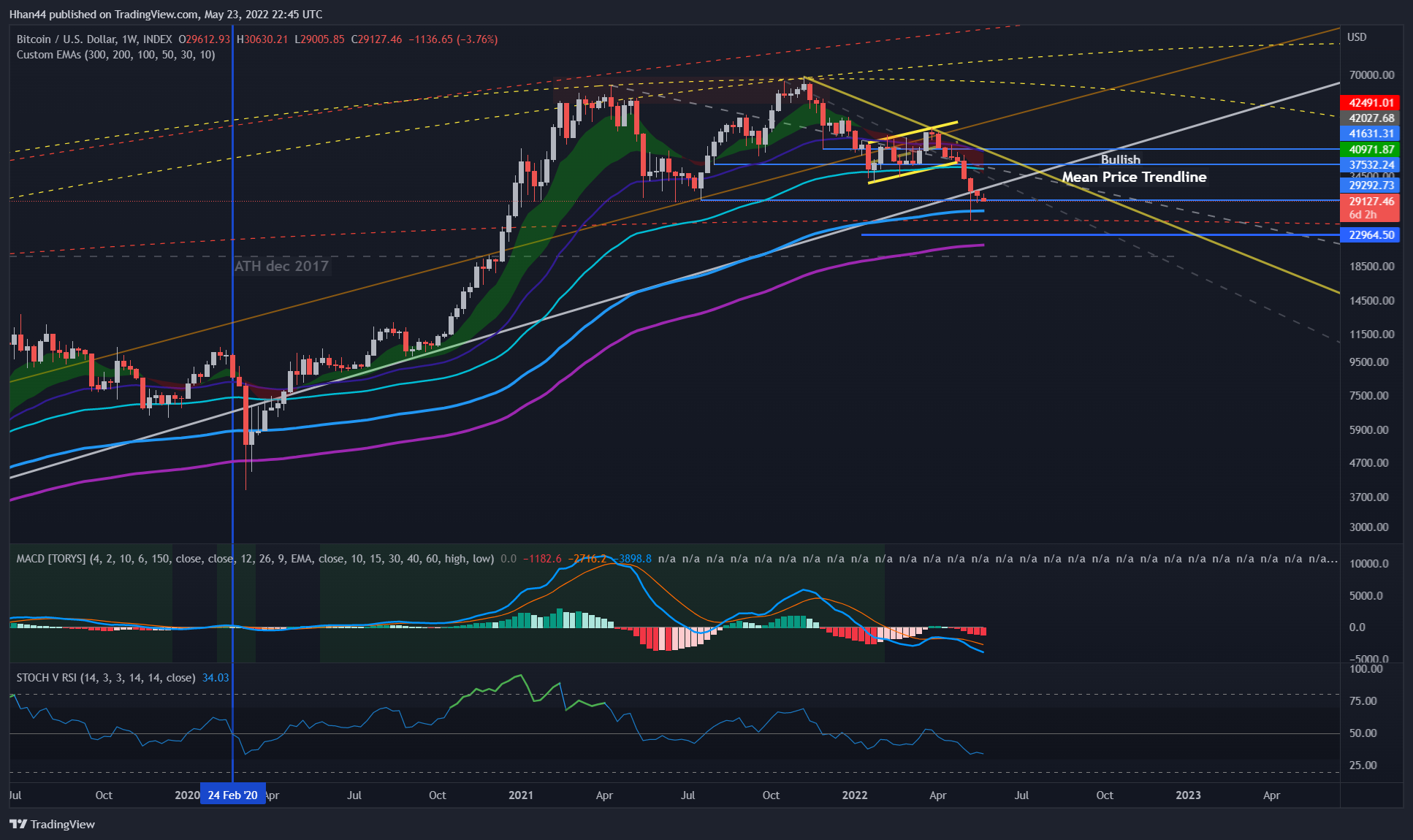Click the high price value H30630.21
This screenshot has width=1413, height=840.
(262, 39)
